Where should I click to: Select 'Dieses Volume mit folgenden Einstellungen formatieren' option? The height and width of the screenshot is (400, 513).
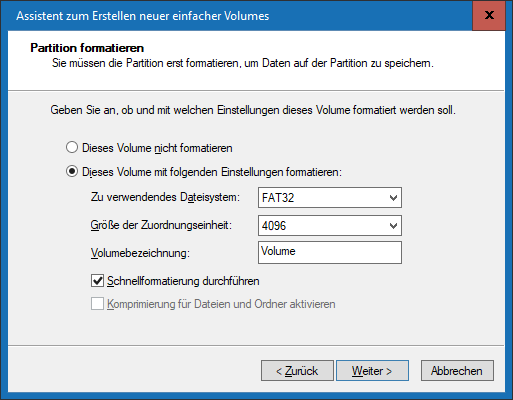[72, 172]
